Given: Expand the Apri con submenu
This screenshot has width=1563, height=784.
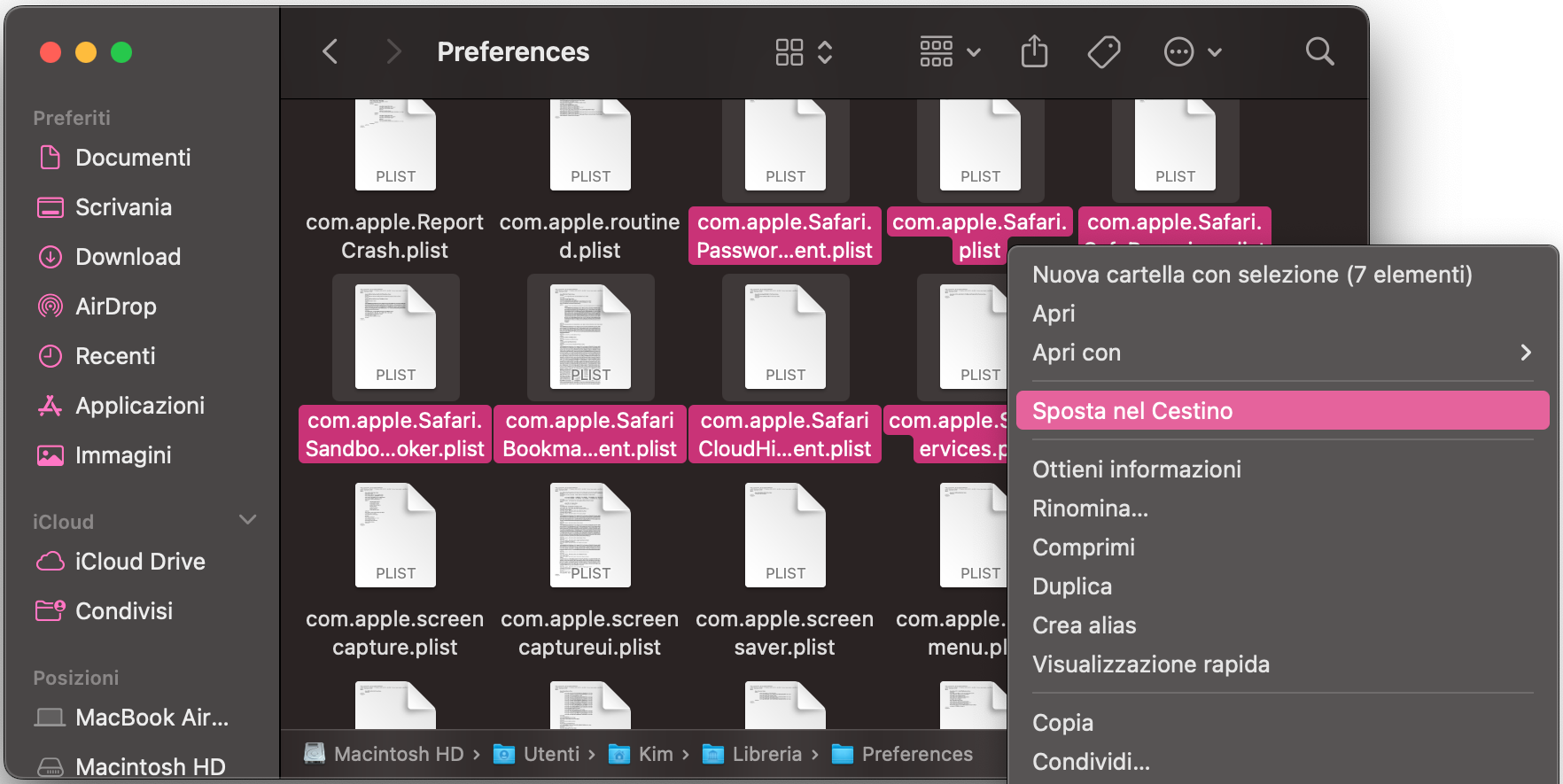Looking at the screenshot, I should 1281,353.
